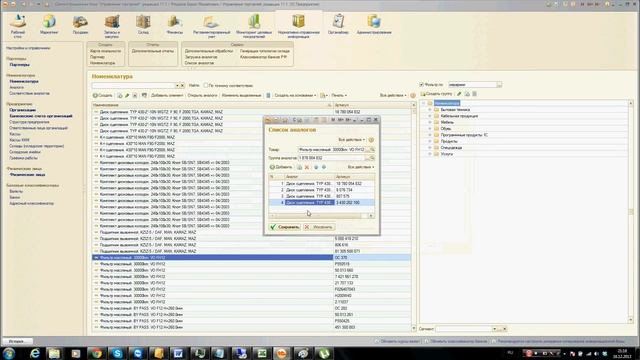This screenshot has width=640, height=360.
Task: Expand Кабельная продукция folder
Action: pos(429,116)
